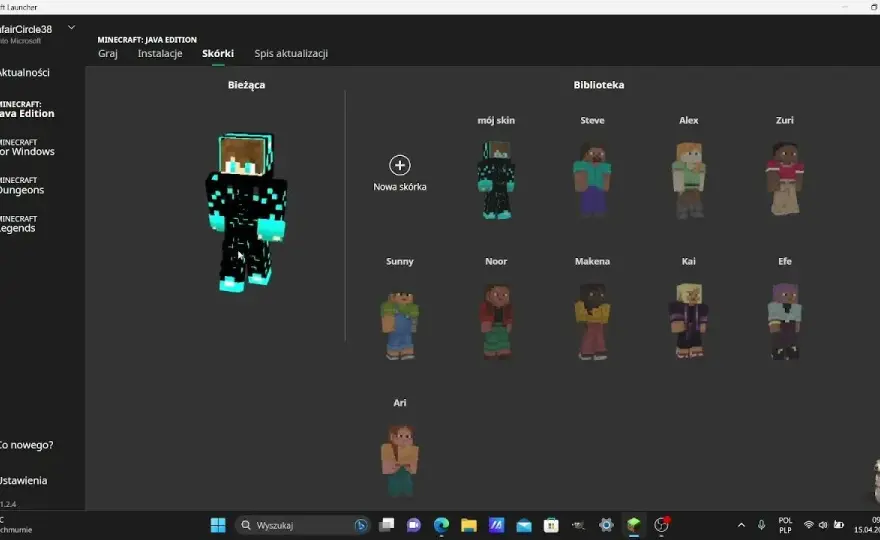Open Aktualności in the sidebar
Image resolution: width=880 pixels, height=540 pixels.
24,72
